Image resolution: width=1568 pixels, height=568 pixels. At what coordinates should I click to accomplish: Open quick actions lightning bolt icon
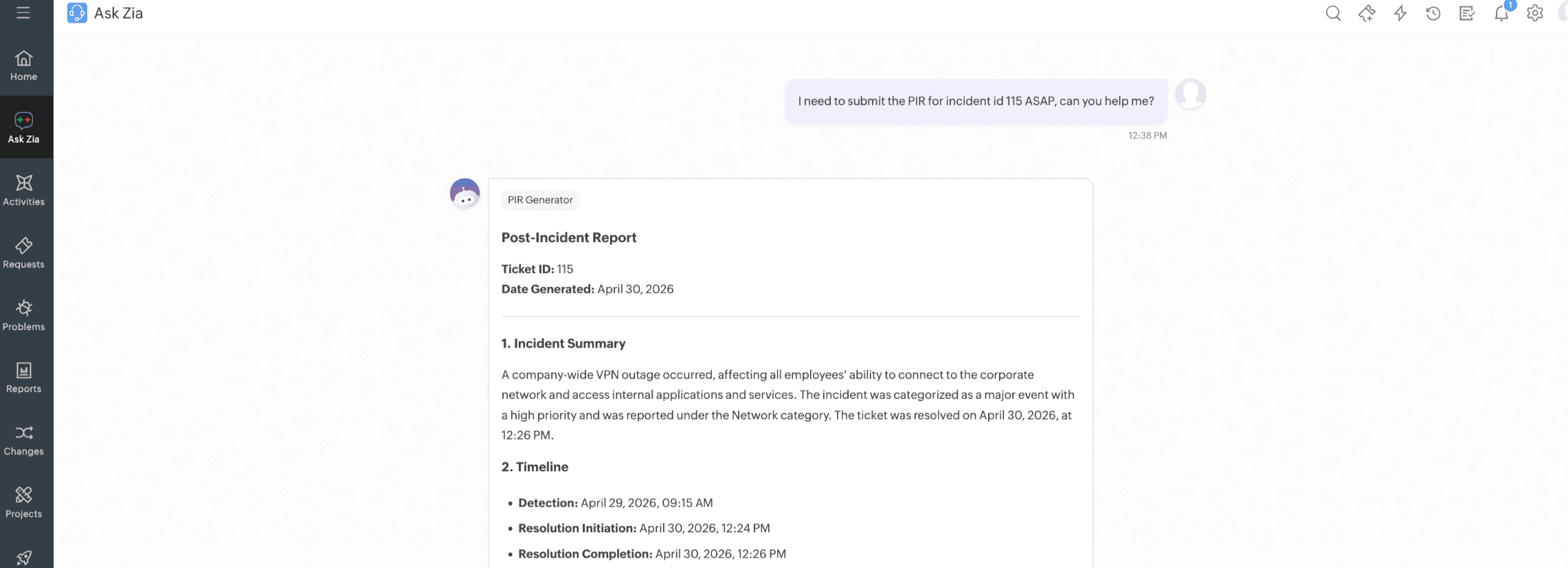[1400, 13]
